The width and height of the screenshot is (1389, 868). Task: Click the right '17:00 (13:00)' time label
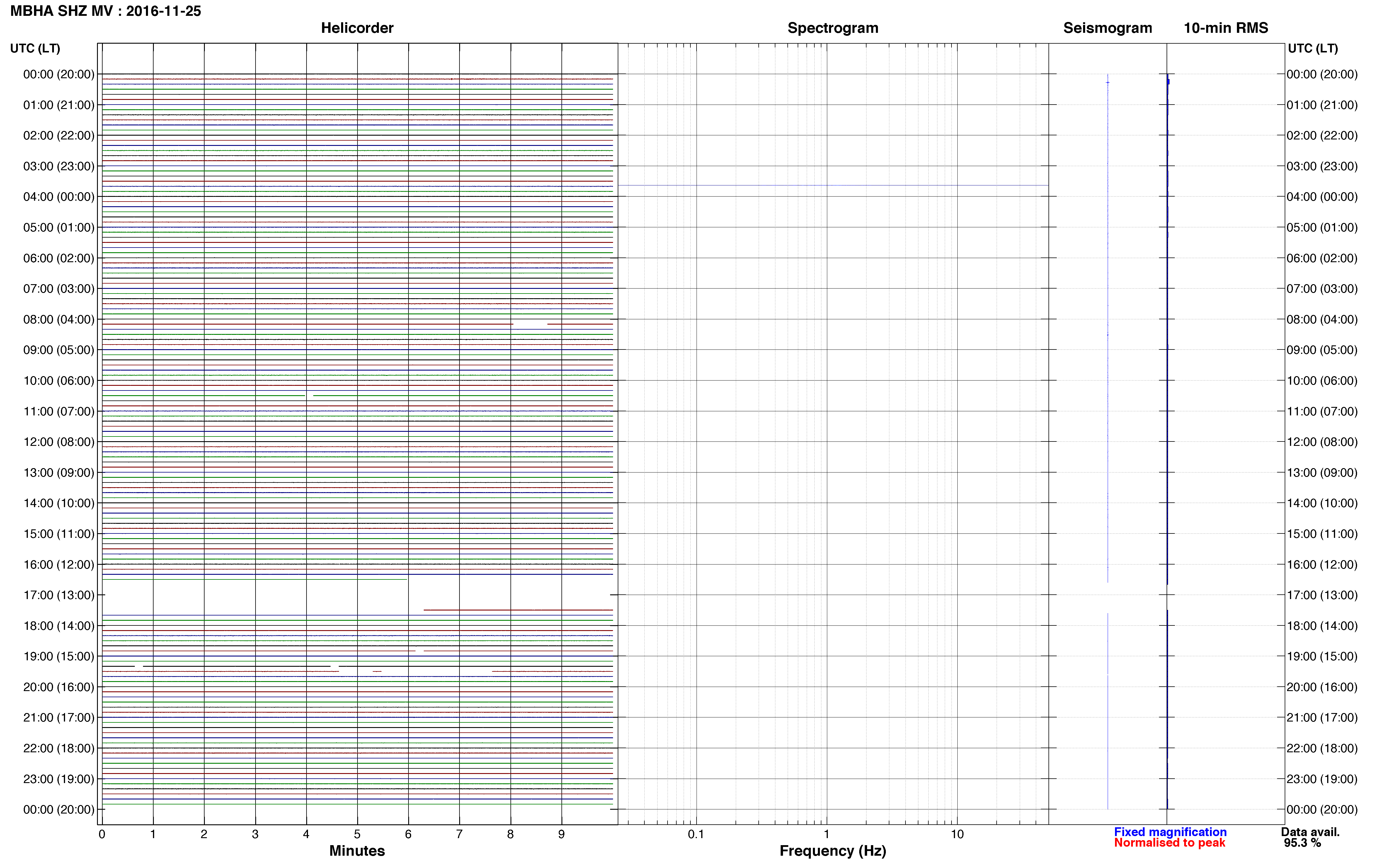pyautogui.click(x=1322, y=595)
